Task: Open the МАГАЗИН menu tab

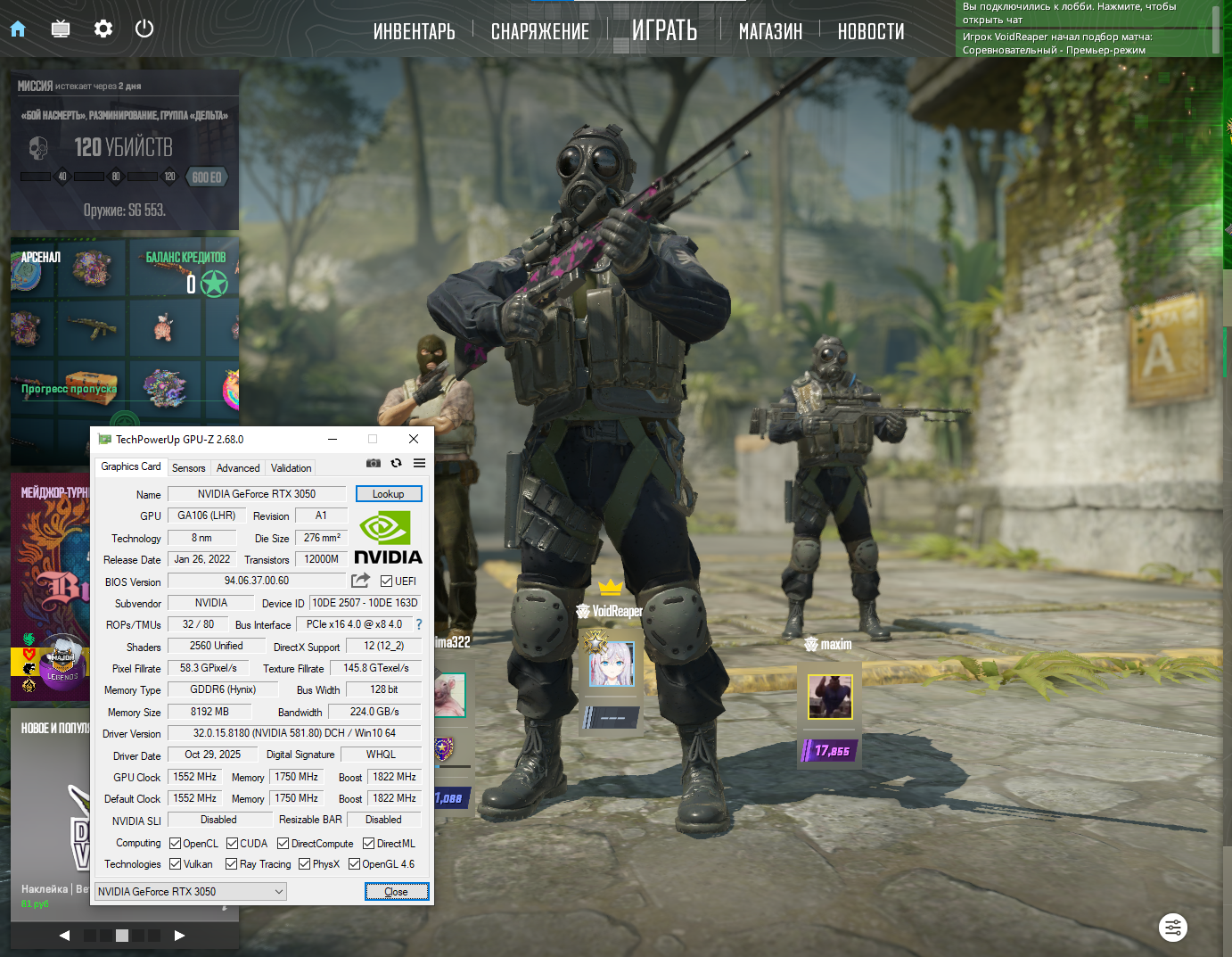Action: 770,32
